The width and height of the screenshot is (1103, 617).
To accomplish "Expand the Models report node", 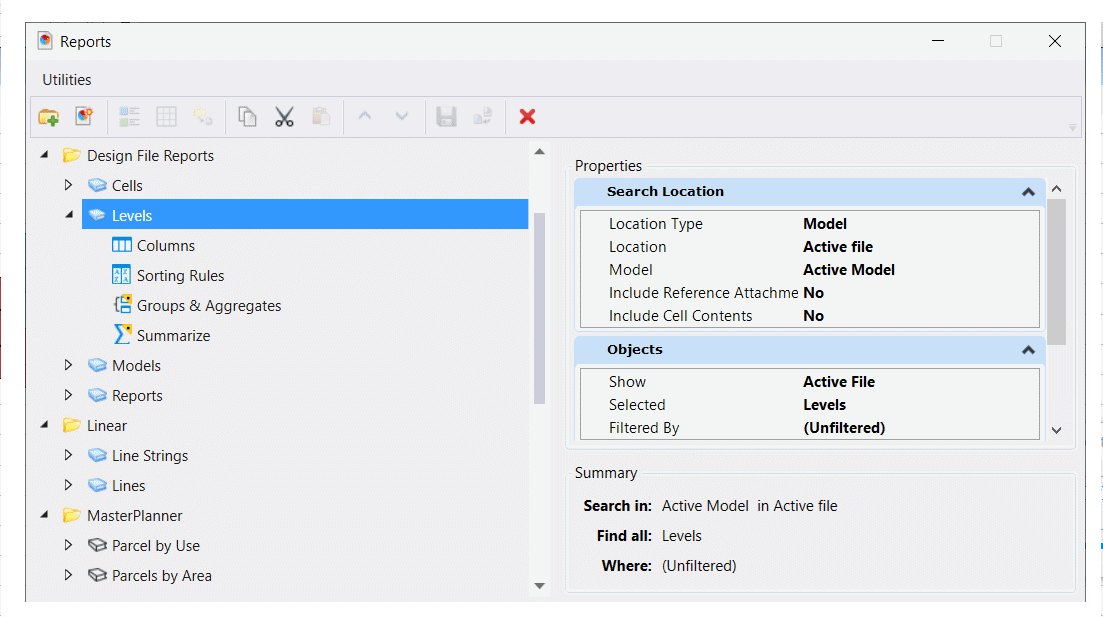I will [x=68, y=365].
